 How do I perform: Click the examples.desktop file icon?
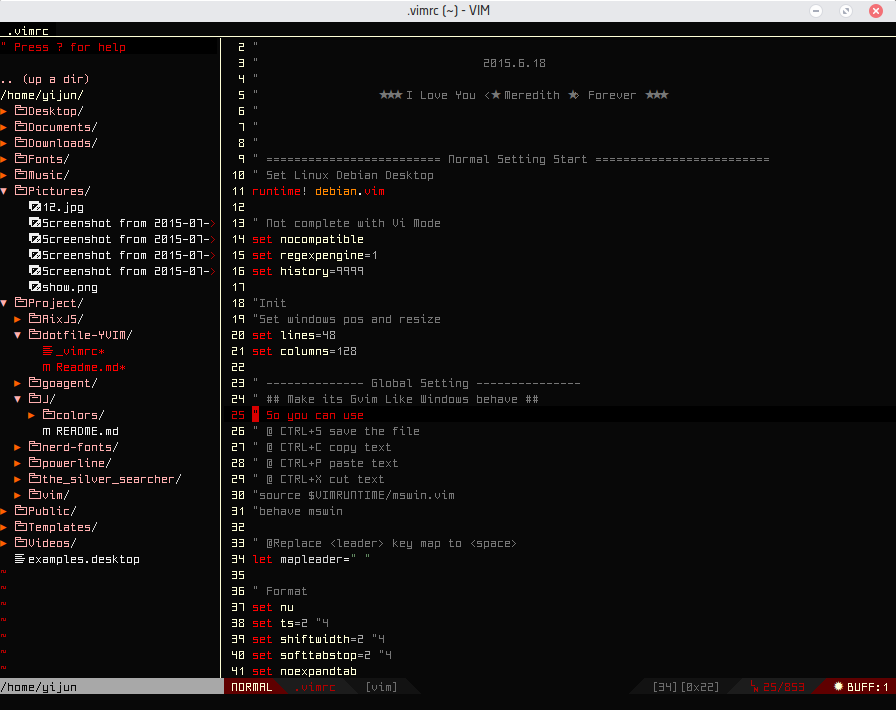tap(20, 559)
